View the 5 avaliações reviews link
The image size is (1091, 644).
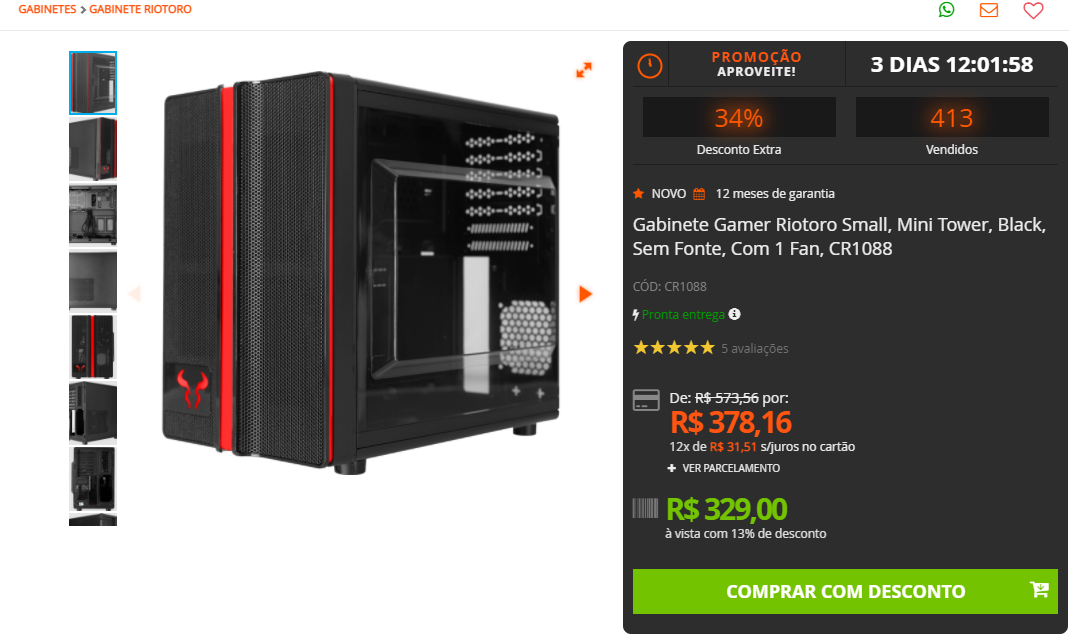pyautogui.click(x=755, y=348)
